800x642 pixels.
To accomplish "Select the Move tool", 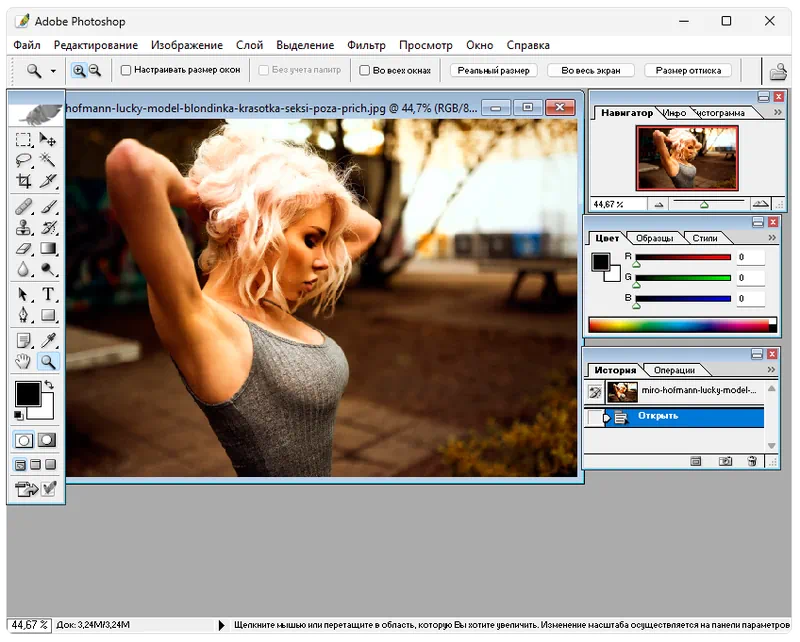I will point(48,139).
